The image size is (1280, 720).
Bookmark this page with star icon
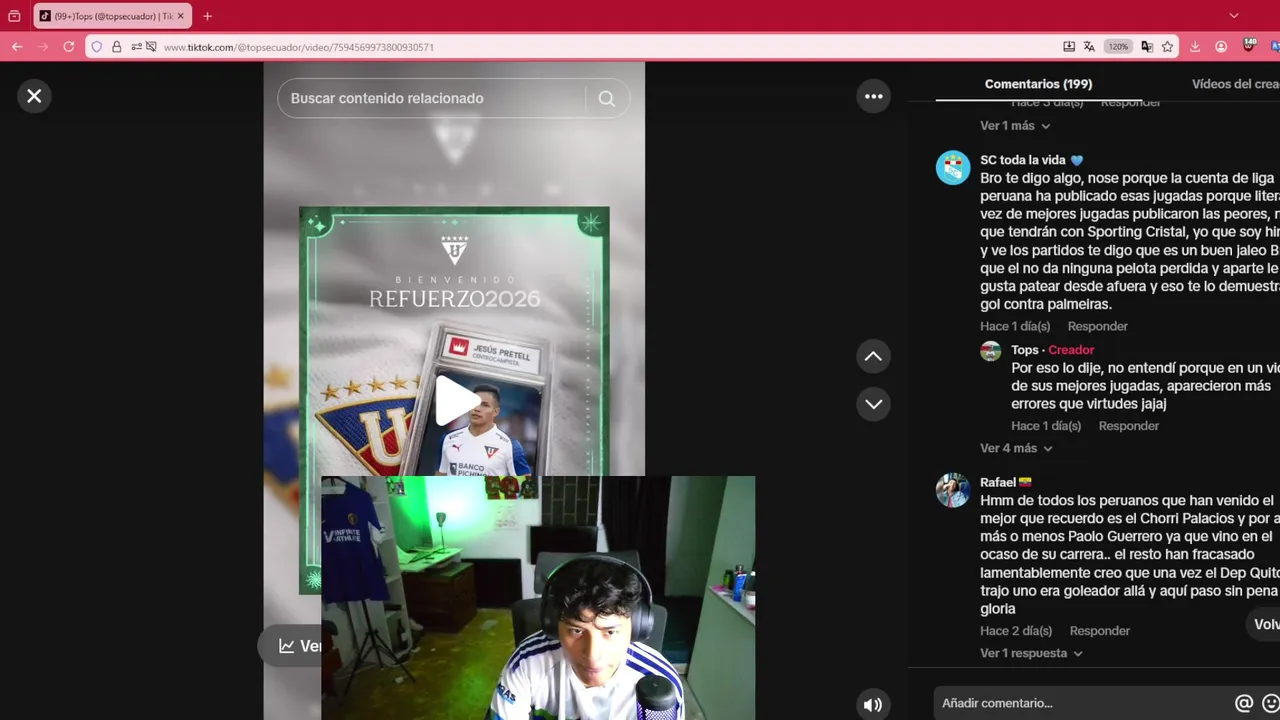point(1167,46)
